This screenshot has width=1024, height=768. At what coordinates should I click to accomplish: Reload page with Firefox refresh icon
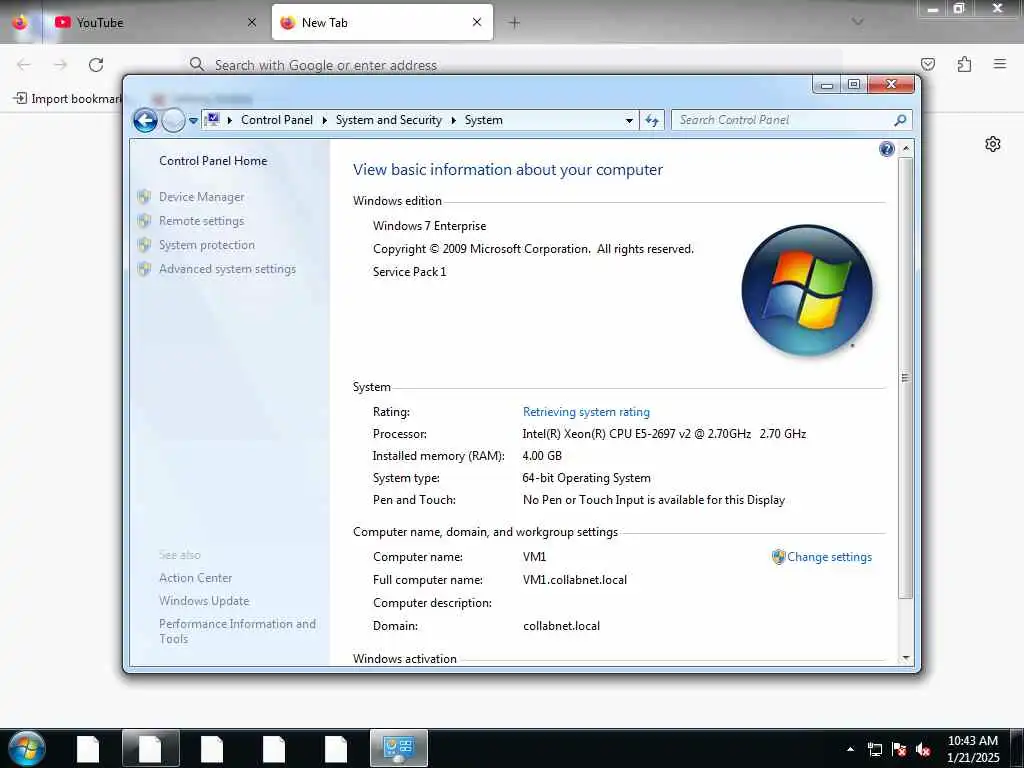[96, 65]
